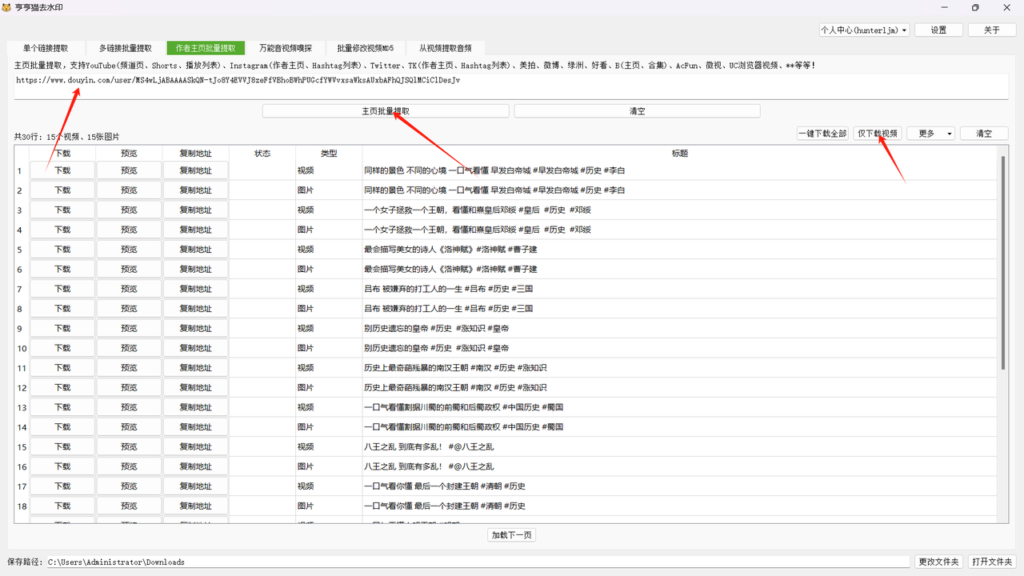Switch to the 多链接批量提取 tab
This screenshot has height=576, width=1024.
click(126, 48)
